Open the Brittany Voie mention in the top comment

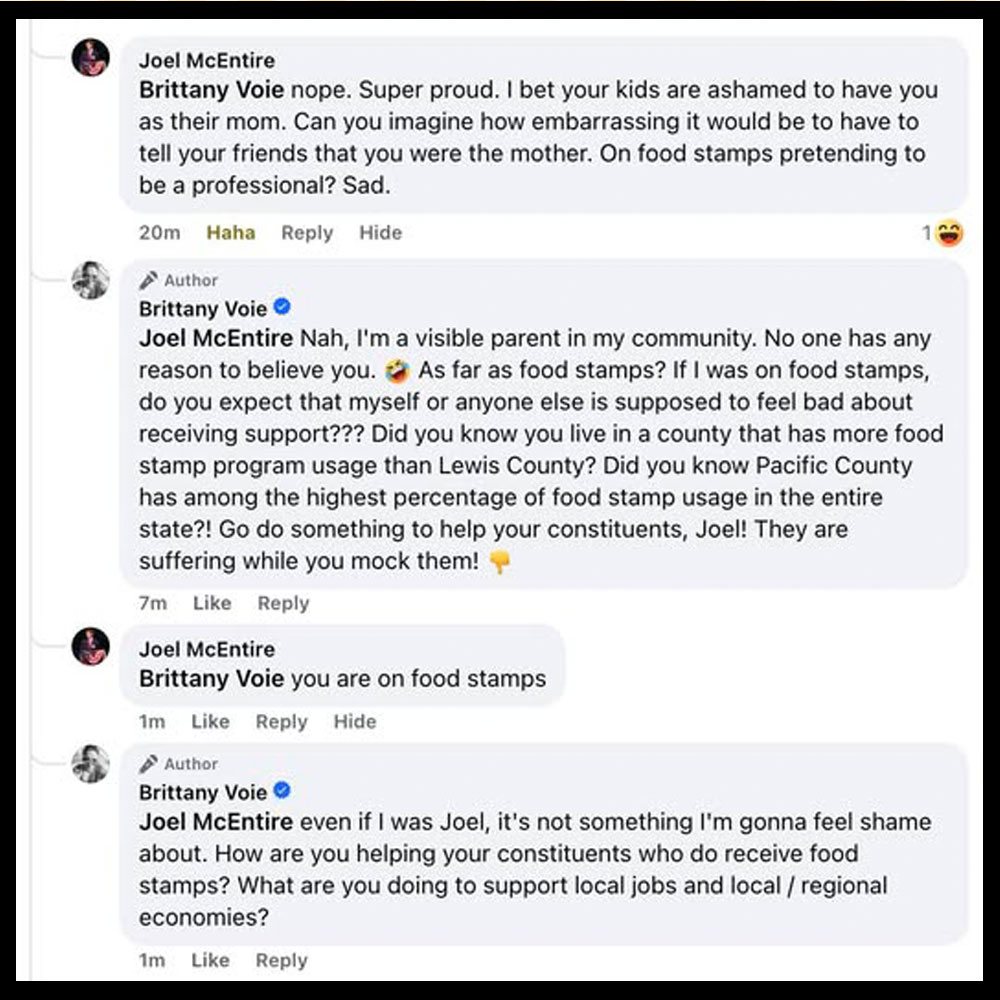tap(212, 89)
